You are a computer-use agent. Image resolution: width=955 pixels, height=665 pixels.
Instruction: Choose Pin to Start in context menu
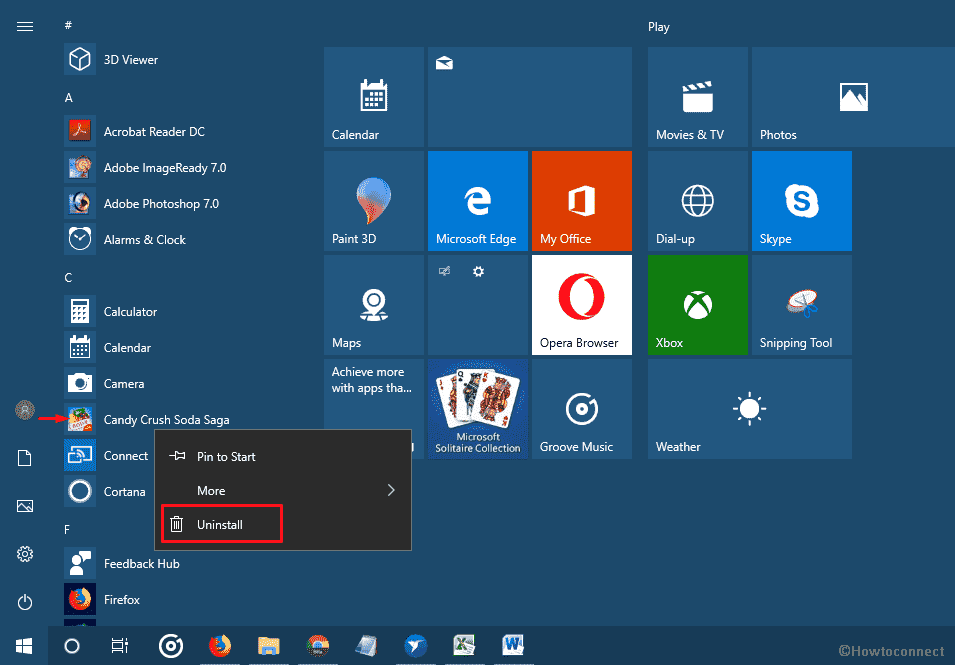tap(283, 457)
